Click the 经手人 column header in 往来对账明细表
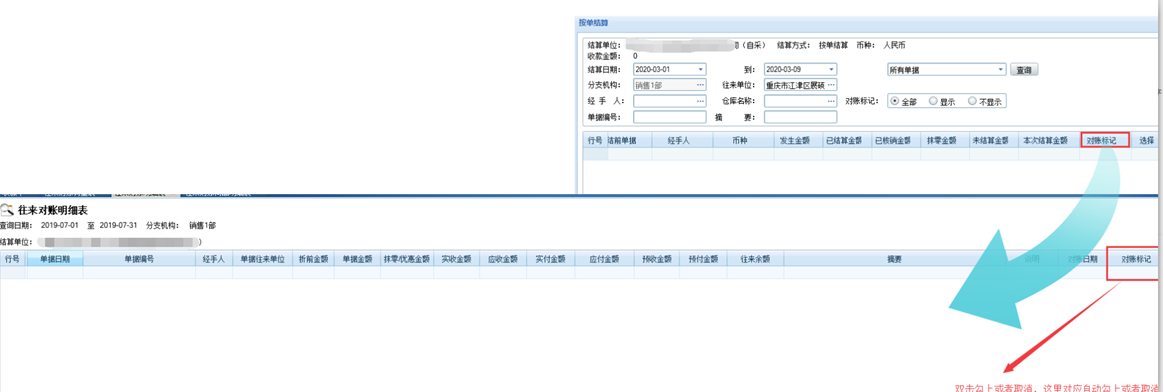Screen dimensions: 1164x392 coord(213,259)
